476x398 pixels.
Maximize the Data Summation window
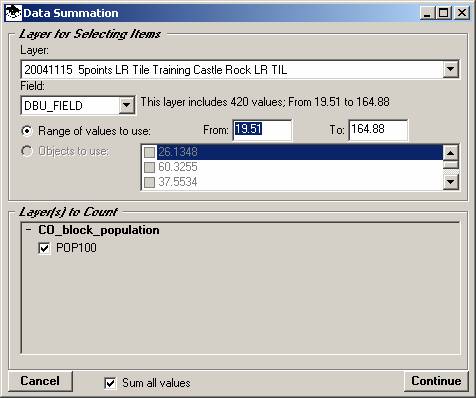tap(443, 13)
